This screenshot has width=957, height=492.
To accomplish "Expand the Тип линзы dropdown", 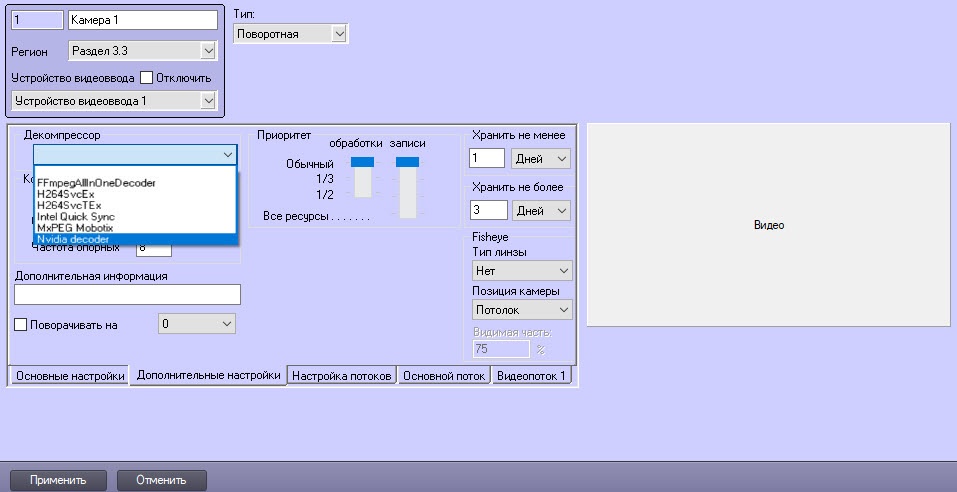I will [522, 270].
